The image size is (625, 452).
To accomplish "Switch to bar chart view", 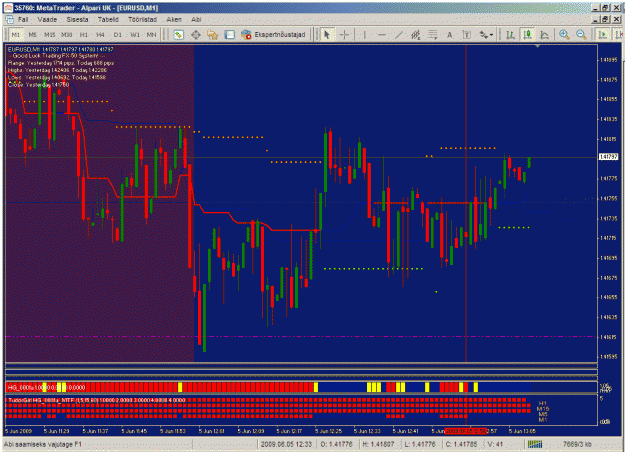I will click(x=510, y=35).
